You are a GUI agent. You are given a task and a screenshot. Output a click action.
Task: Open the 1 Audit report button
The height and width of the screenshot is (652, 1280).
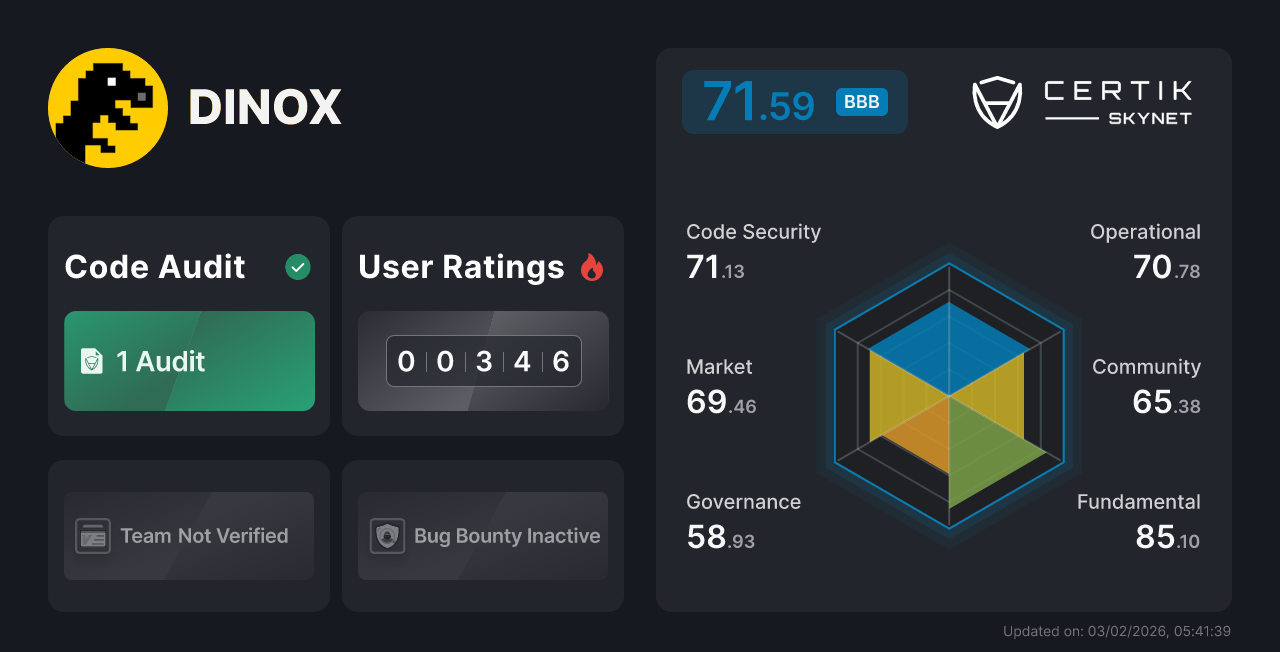189,361
